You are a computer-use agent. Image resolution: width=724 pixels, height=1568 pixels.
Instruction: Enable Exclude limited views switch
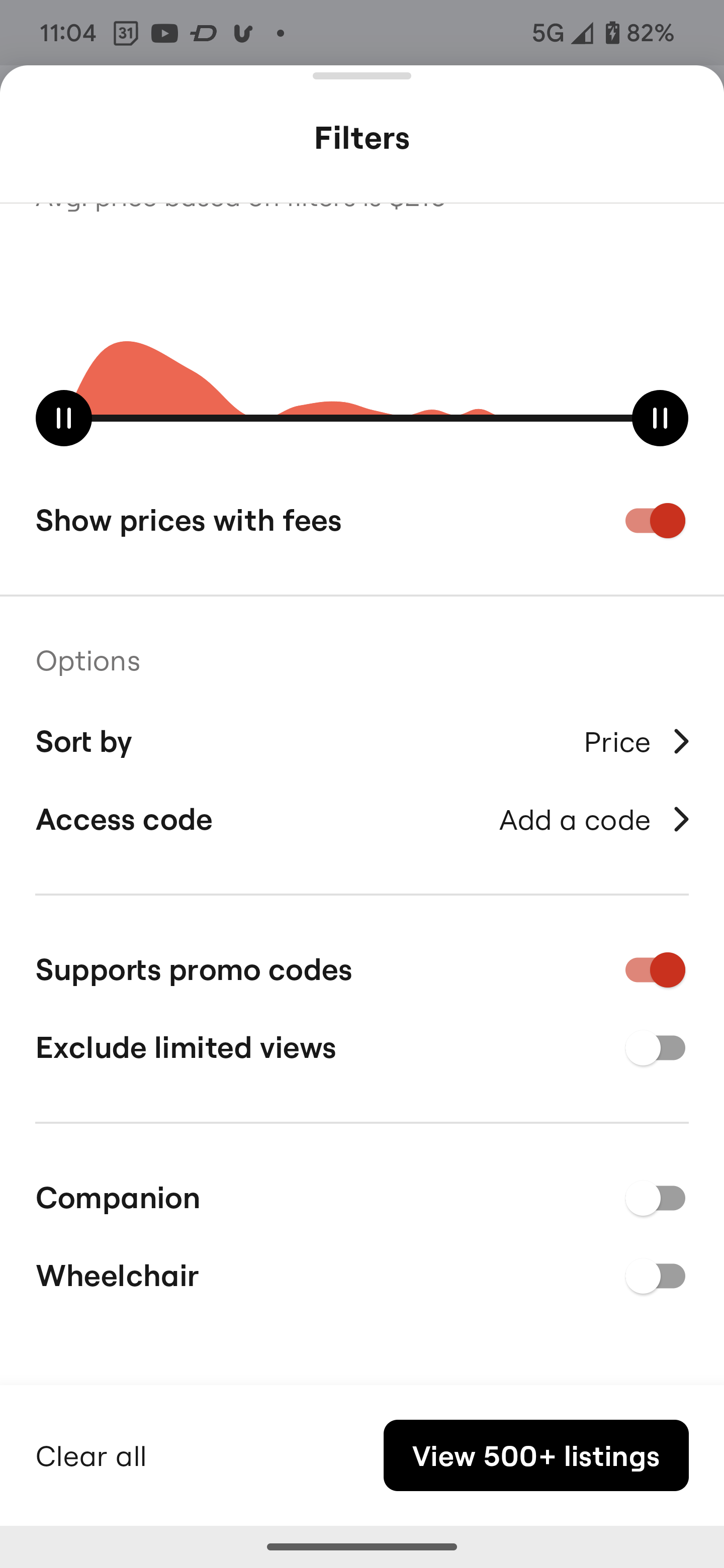click(655, 1048)
